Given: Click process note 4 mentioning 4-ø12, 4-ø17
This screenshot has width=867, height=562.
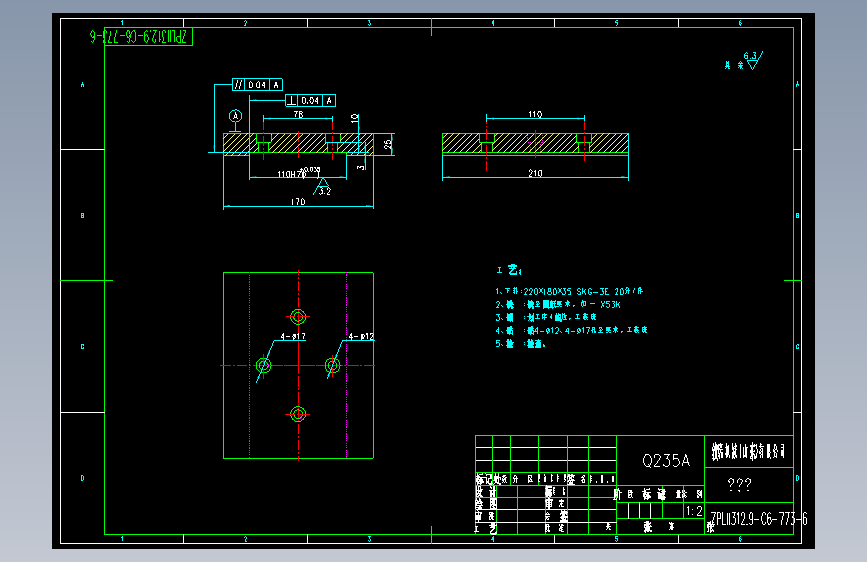Looking at the screenshot, I should coord(571,330).
